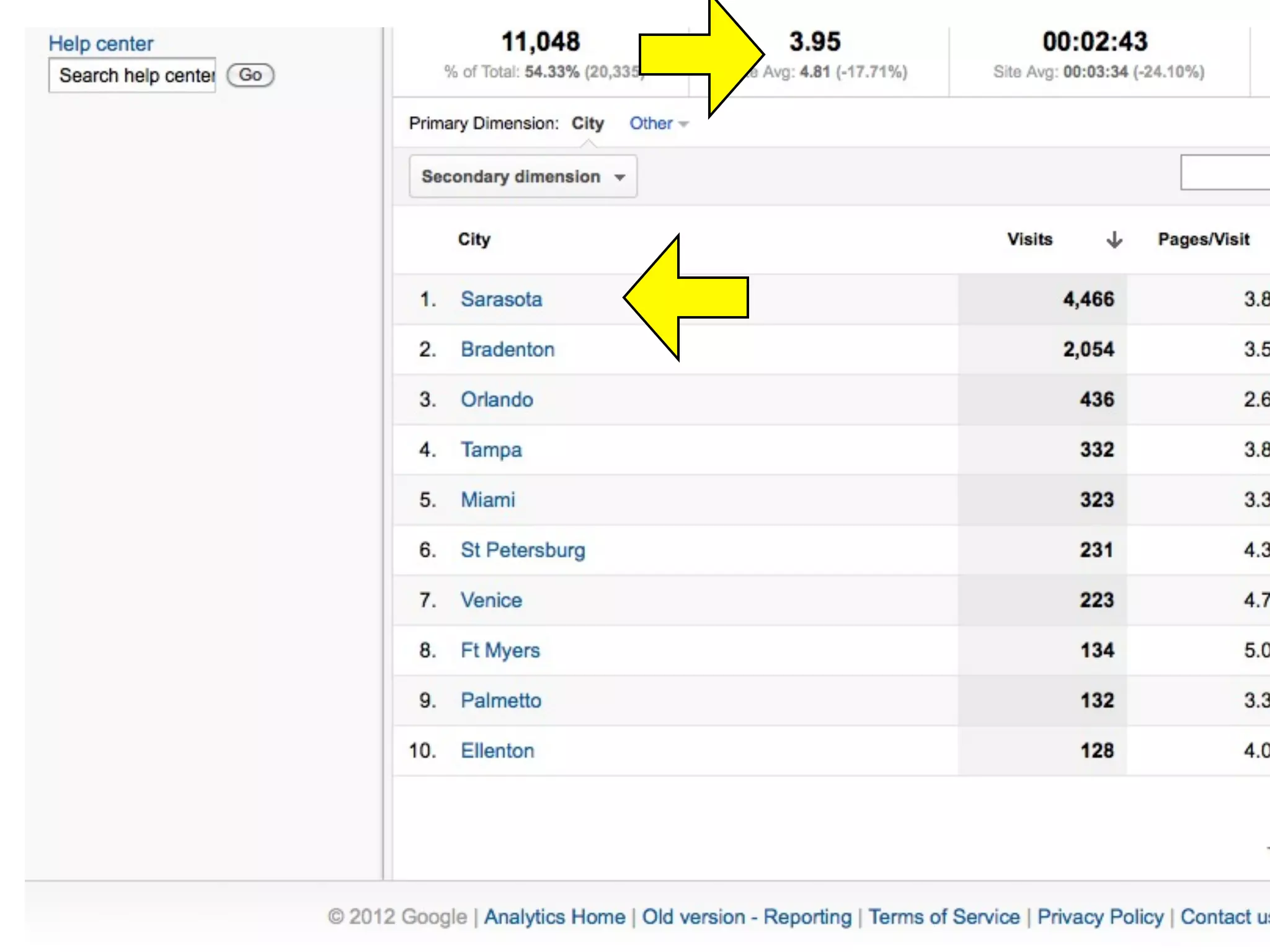Screen dimensions: 1270x952
Task: Go to Analytics Home footer link
Action: coord(554,917)
